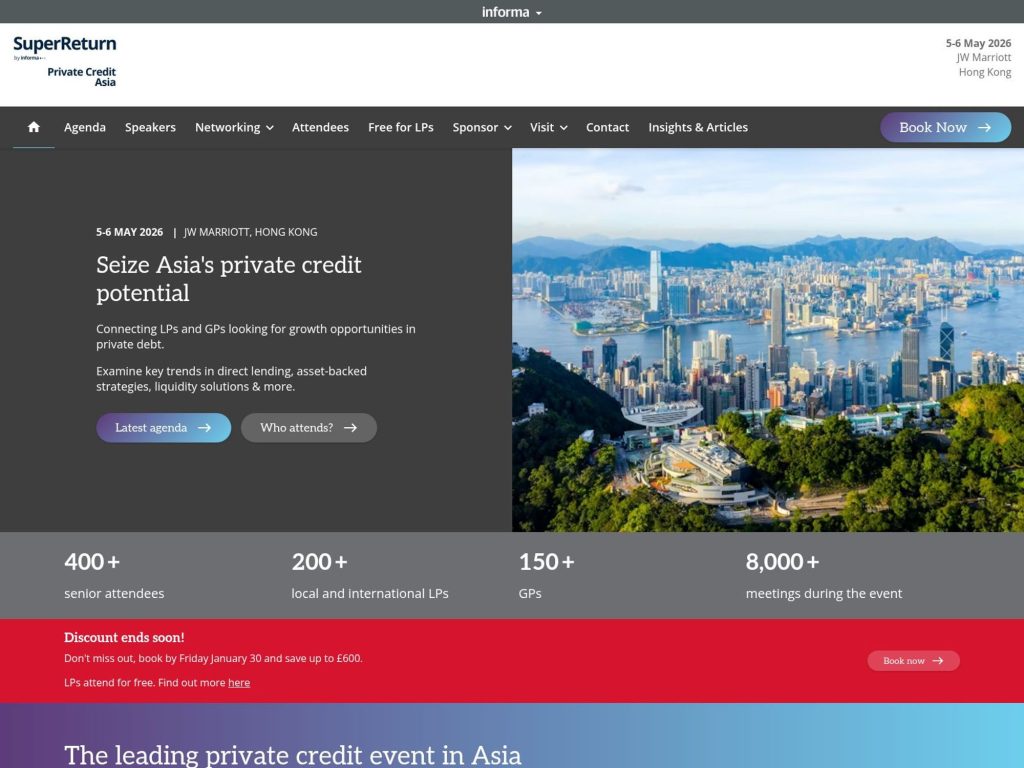Click the home icon in the navigation bar
The width and height of the screenshot is (1024, 768).
click(33, 127)
